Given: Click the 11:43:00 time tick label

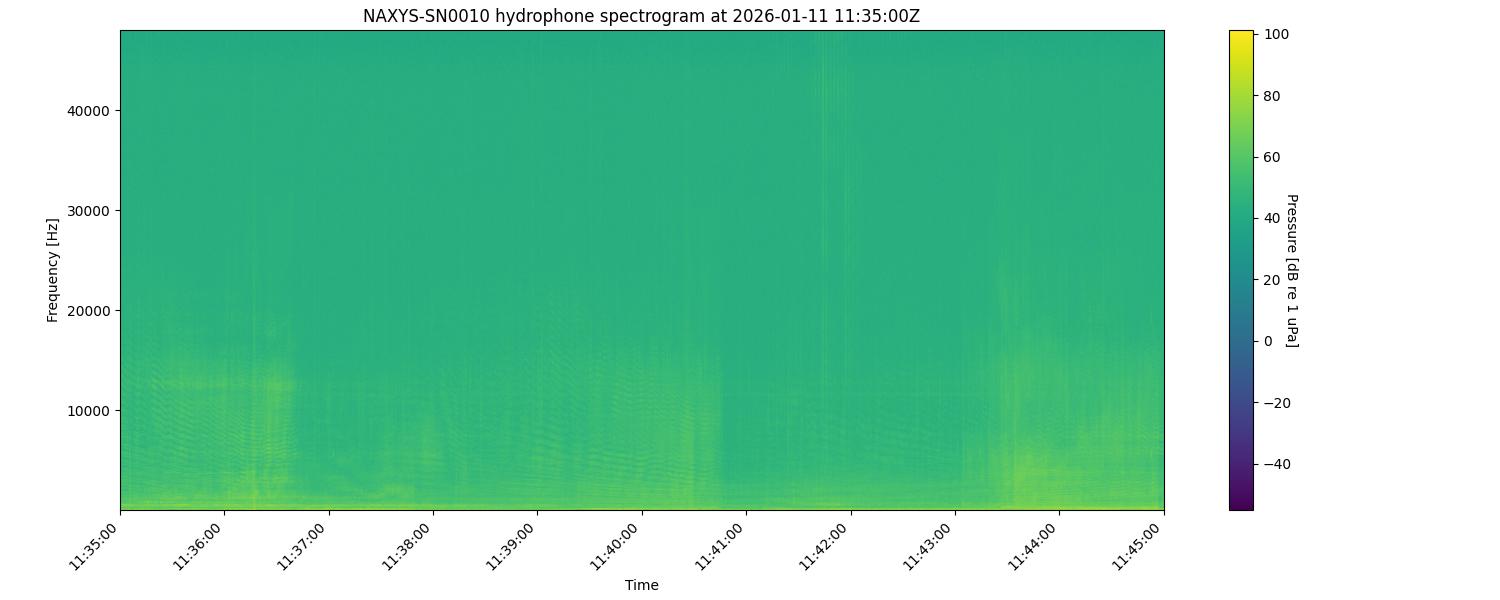Looking at the screenshot, I should click(931, 547).
